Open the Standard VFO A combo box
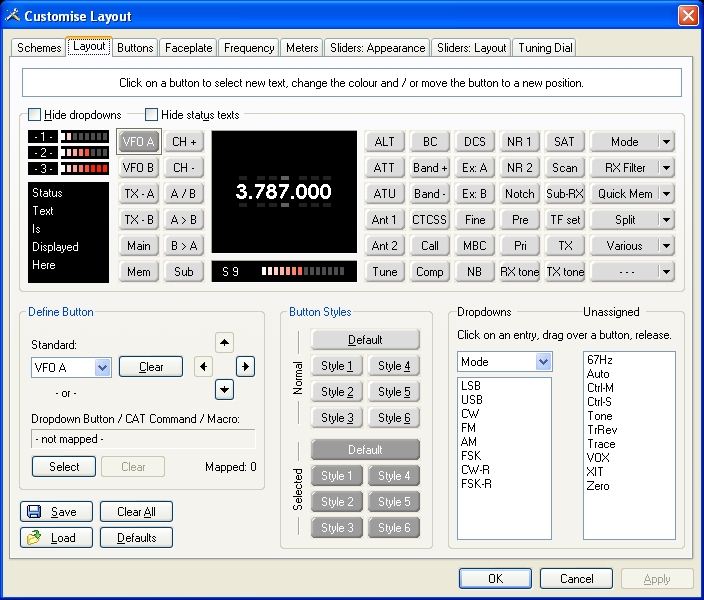704x600 pixels. pos(71,367)
